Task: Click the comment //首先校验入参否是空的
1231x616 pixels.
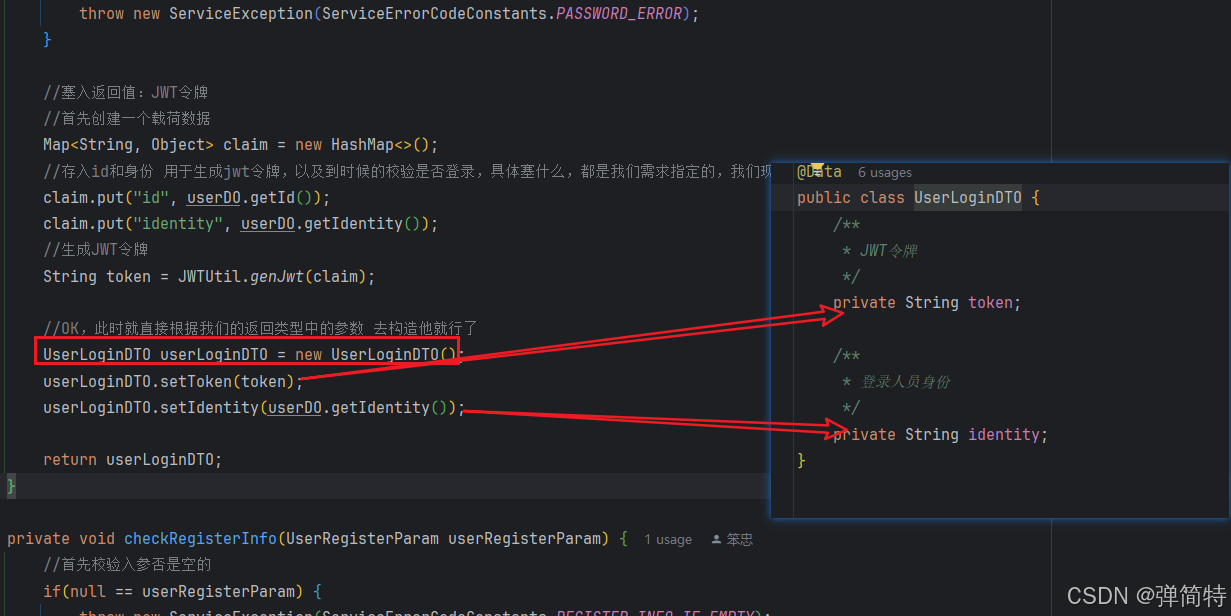Action: [x=127, y=564]
